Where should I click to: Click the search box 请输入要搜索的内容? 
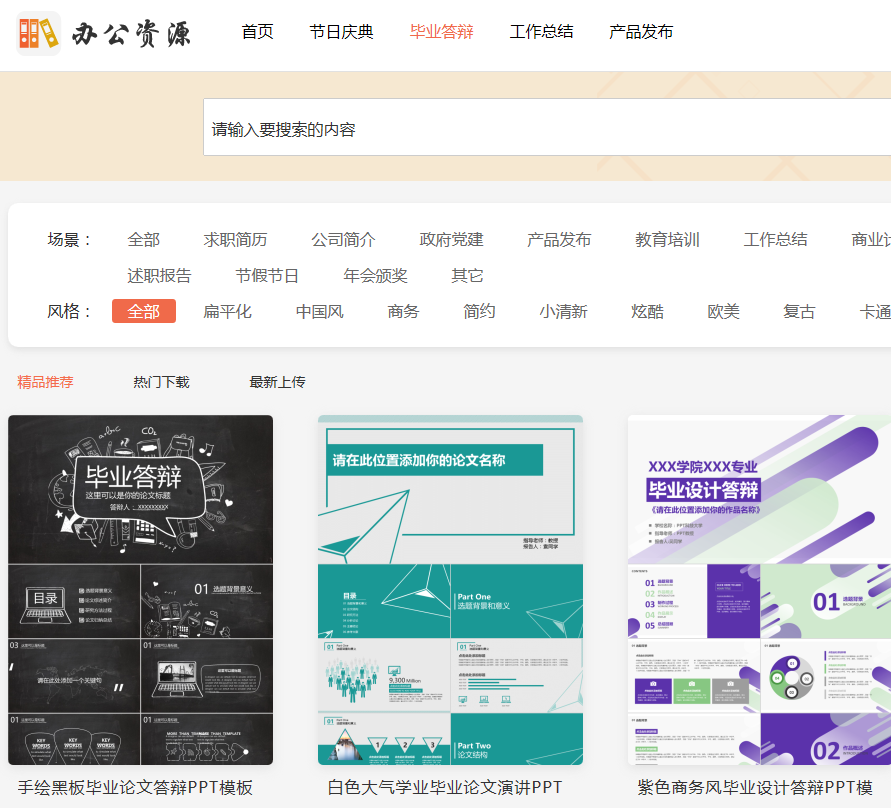coord(547,127)
